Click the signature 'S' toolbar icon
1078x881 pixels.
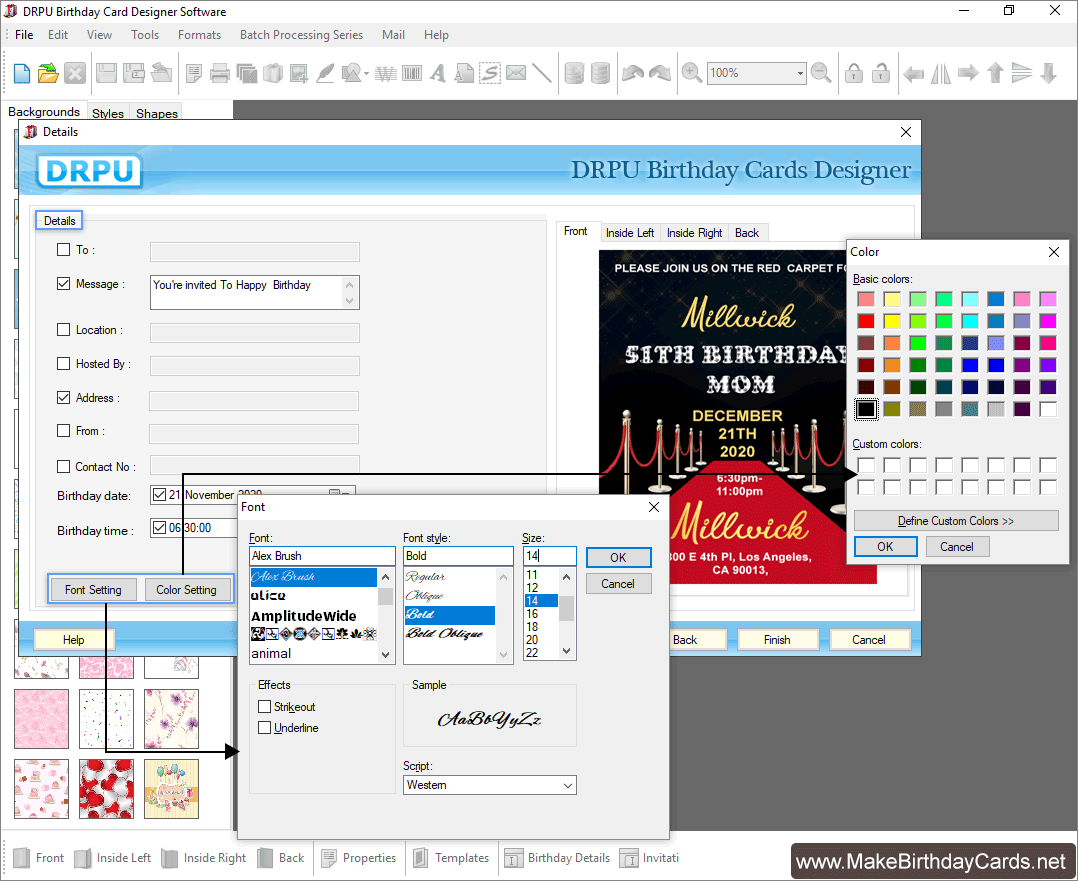point(490,73)
